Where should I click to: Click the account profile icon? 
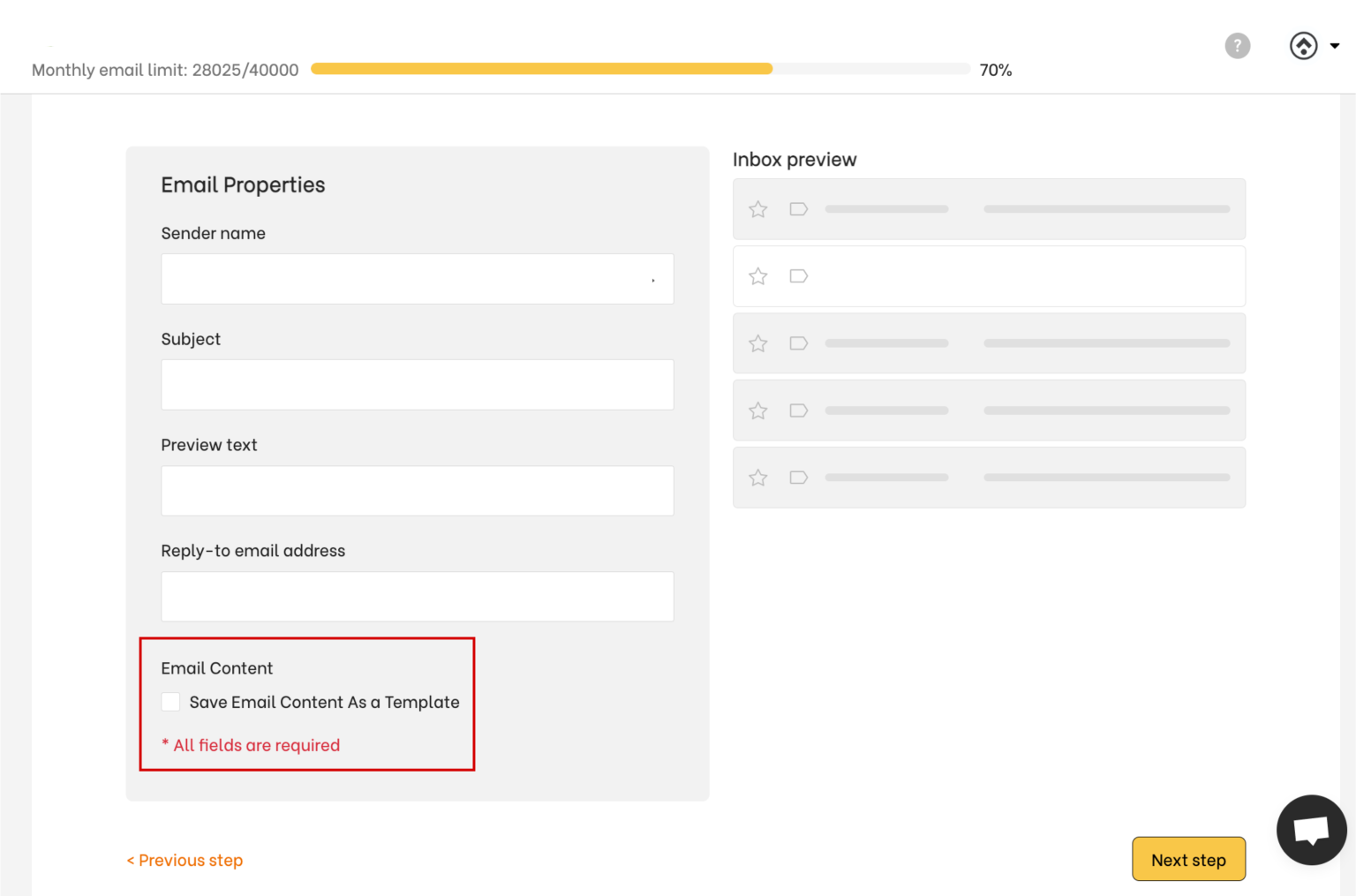pos(1303,46)
